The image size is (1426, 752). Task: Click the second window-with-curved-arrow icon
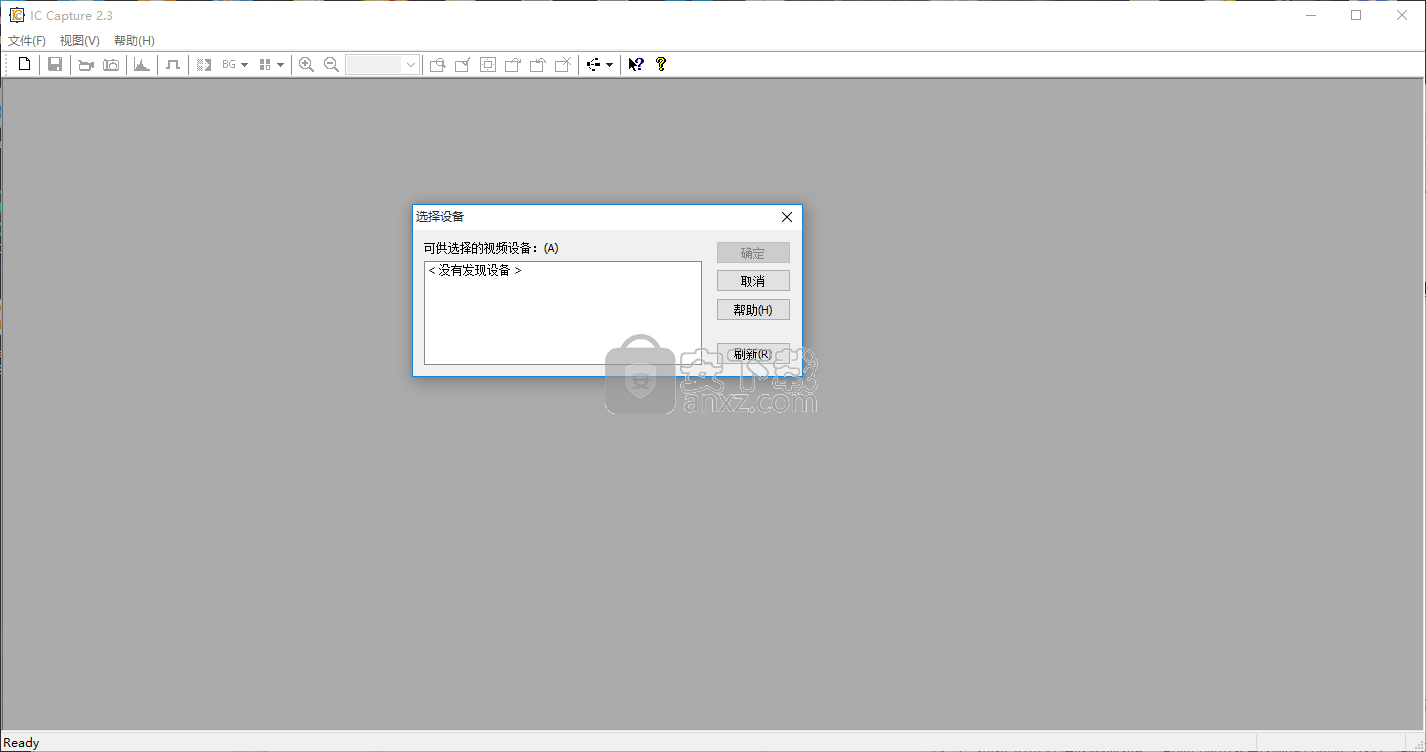pos(538,64)
